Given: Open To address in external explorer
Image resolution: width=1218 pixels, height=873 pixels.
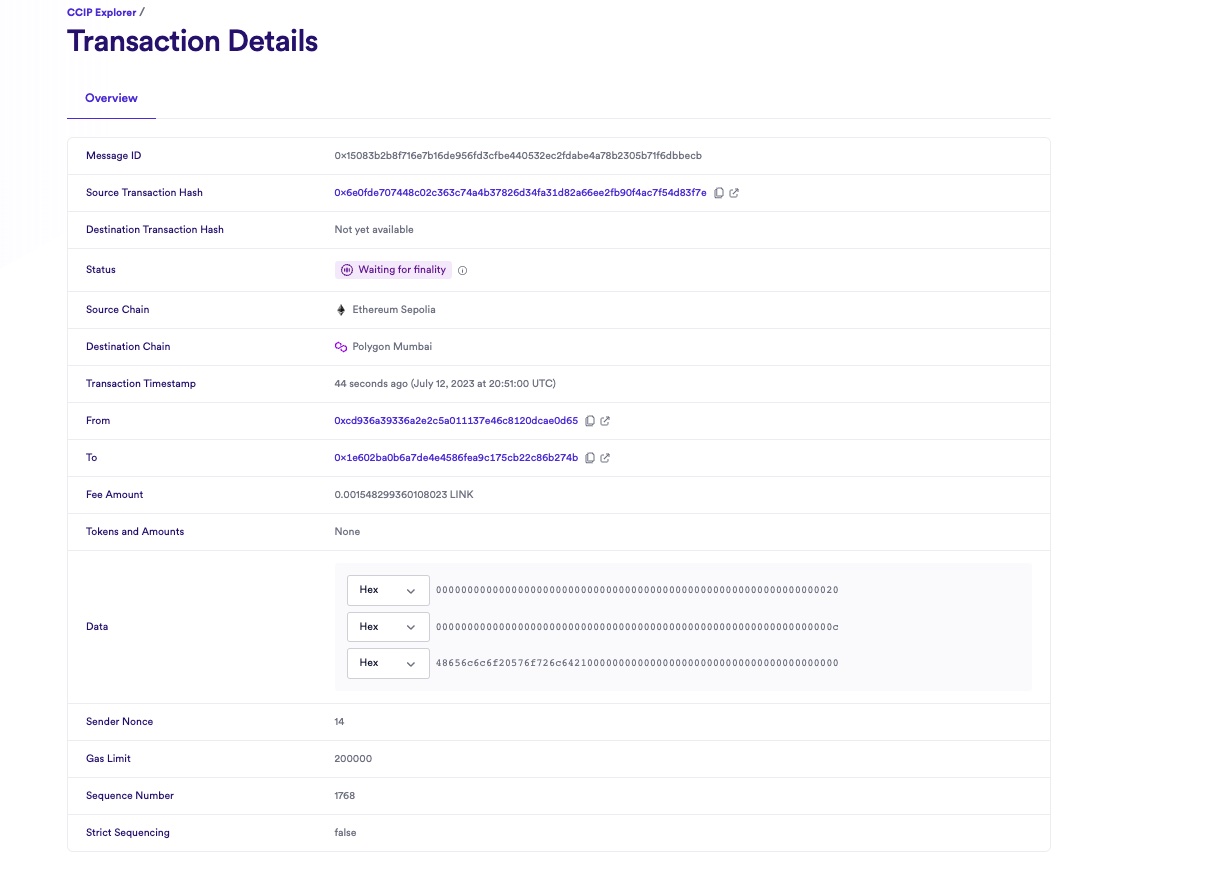Looking at the screenshot, I should tap(605, 458).
